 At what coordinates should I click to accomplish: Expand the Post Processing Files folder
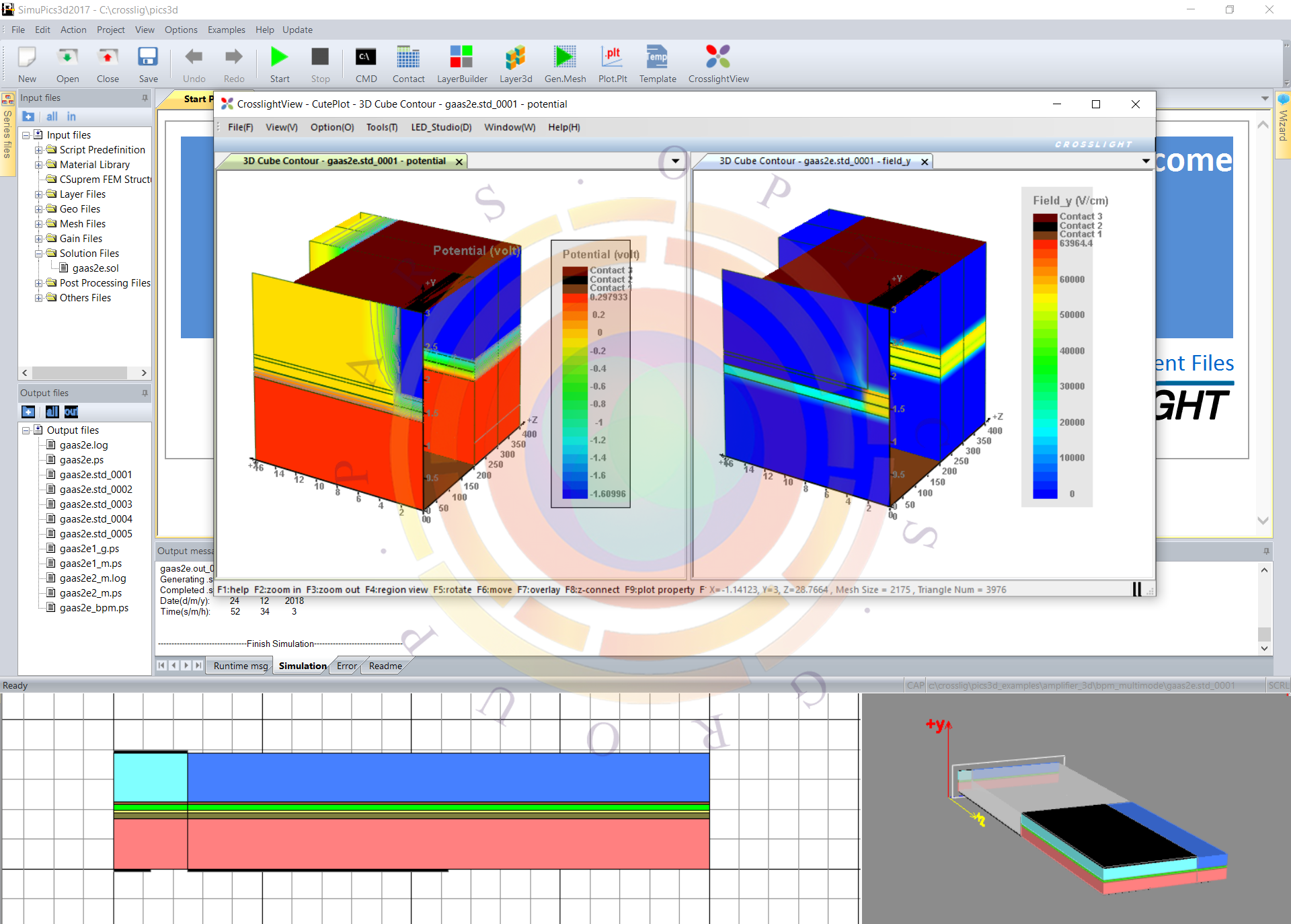(38, 283)
